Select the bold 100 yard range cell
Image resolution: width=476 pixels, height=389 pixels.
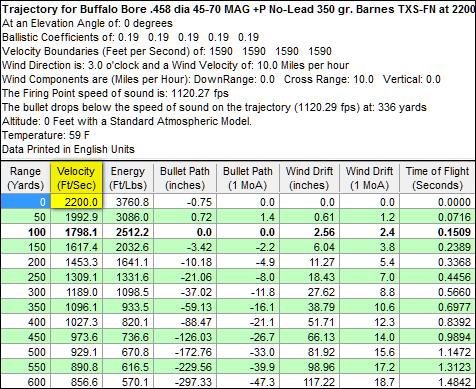[x=26, y=232]
